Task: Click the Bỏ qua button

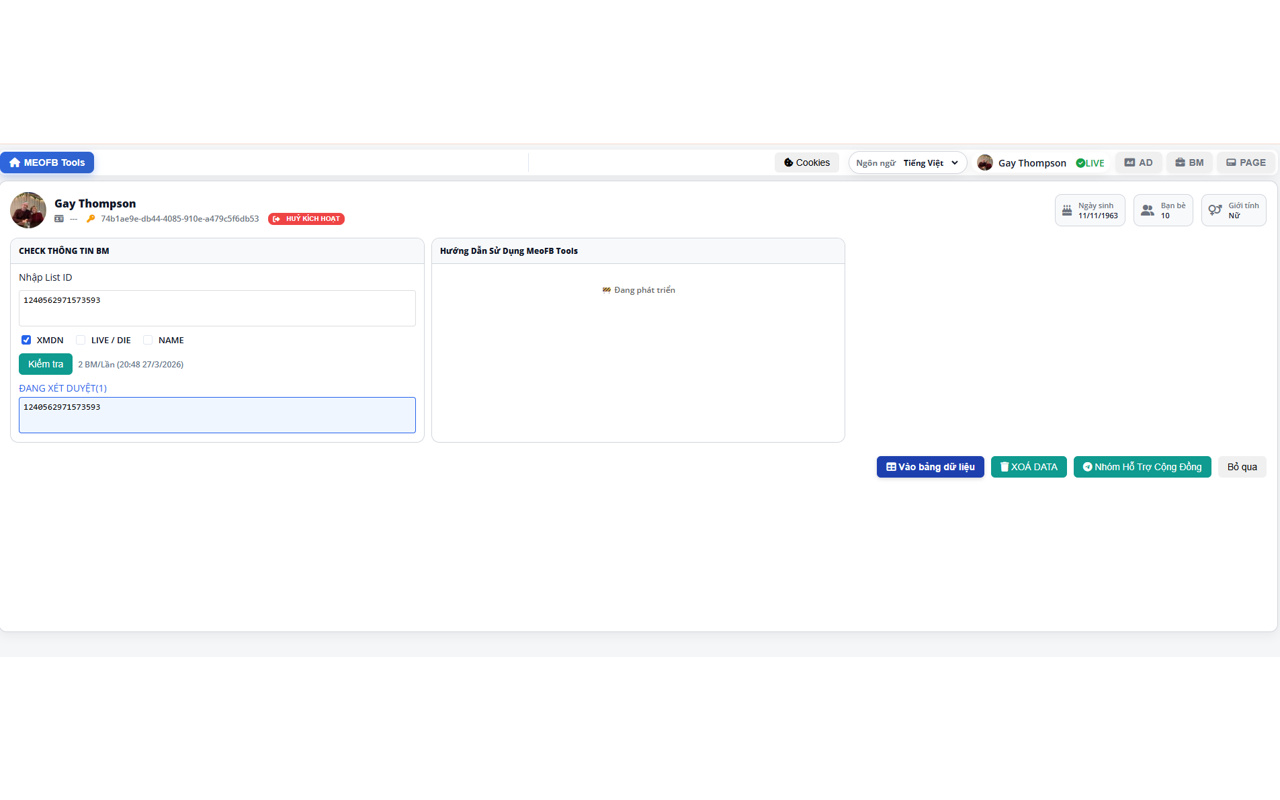Action: 1241,466
